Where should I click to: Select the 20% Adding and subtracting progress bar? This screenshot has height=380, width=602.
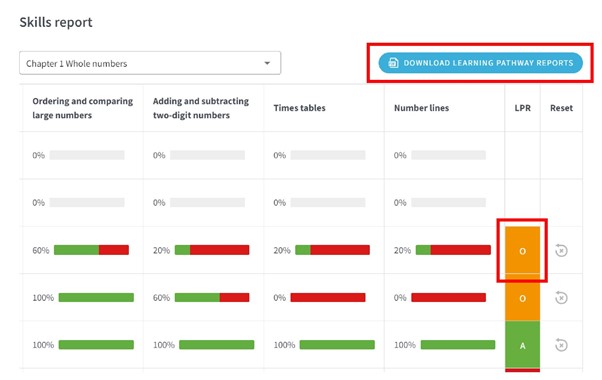(x=212, y=250)
